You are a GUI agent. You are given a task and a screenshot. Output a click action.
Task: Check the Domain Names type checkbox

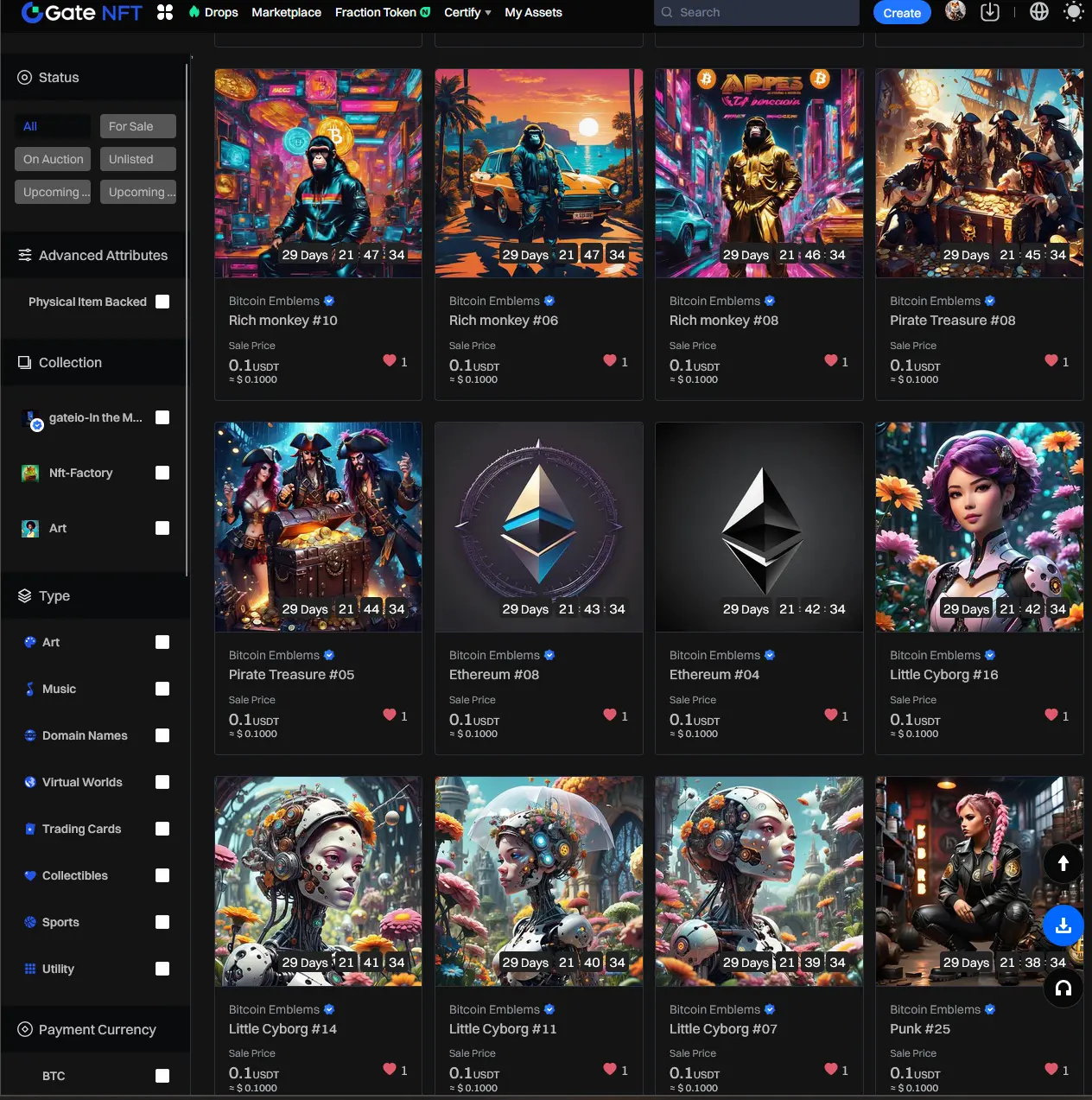click(x=162, y=735)
